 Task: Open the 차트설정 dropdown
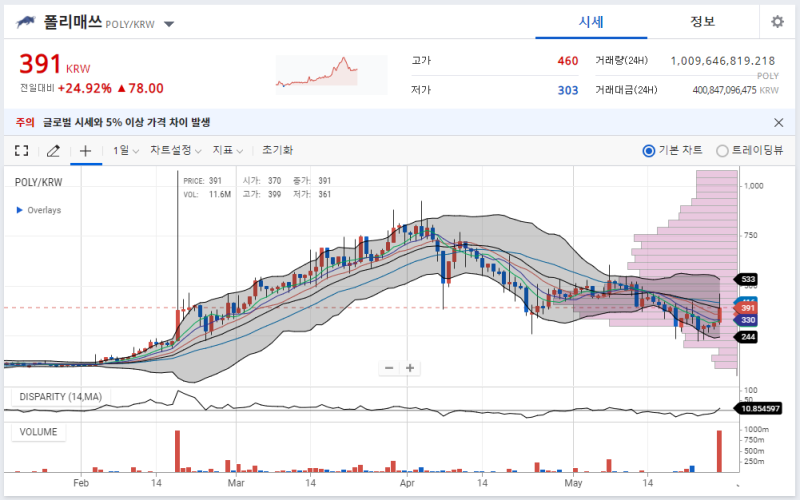coord(176,151)
